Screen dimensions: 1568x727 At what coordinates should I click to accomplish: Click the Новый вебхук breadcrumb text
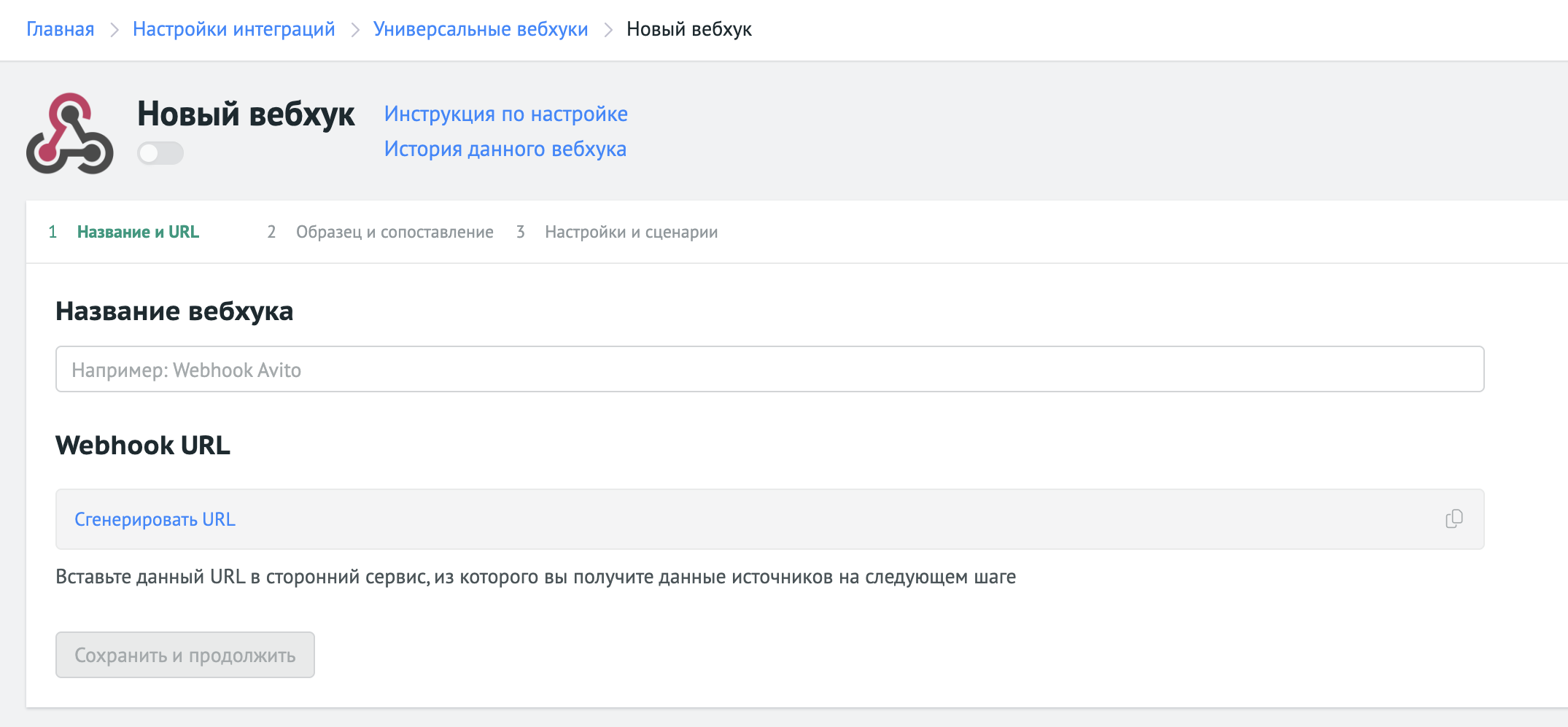[x=689, y=29]
